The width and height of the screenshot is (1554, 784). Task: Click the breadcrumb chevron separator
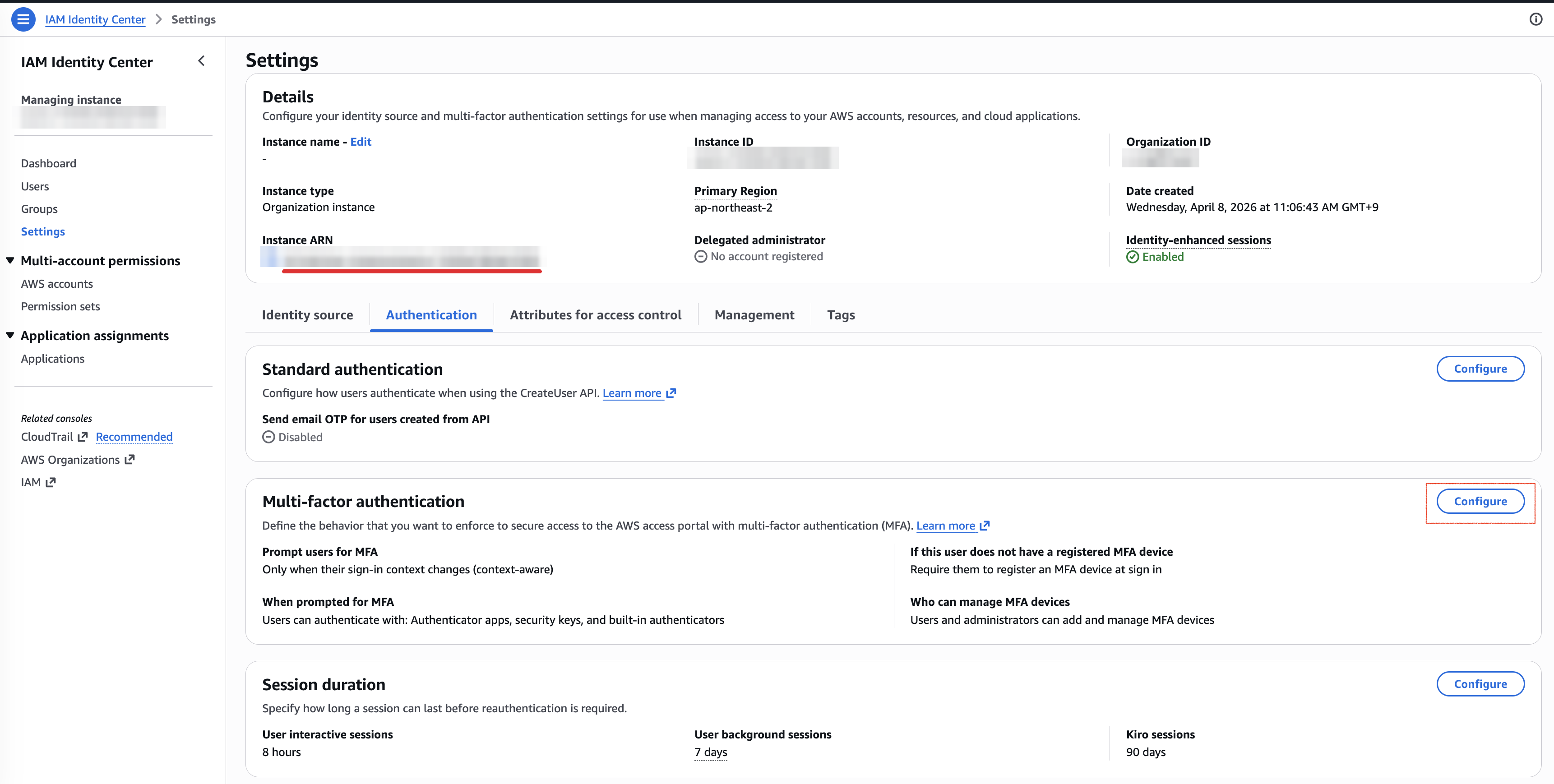[159, 19]
